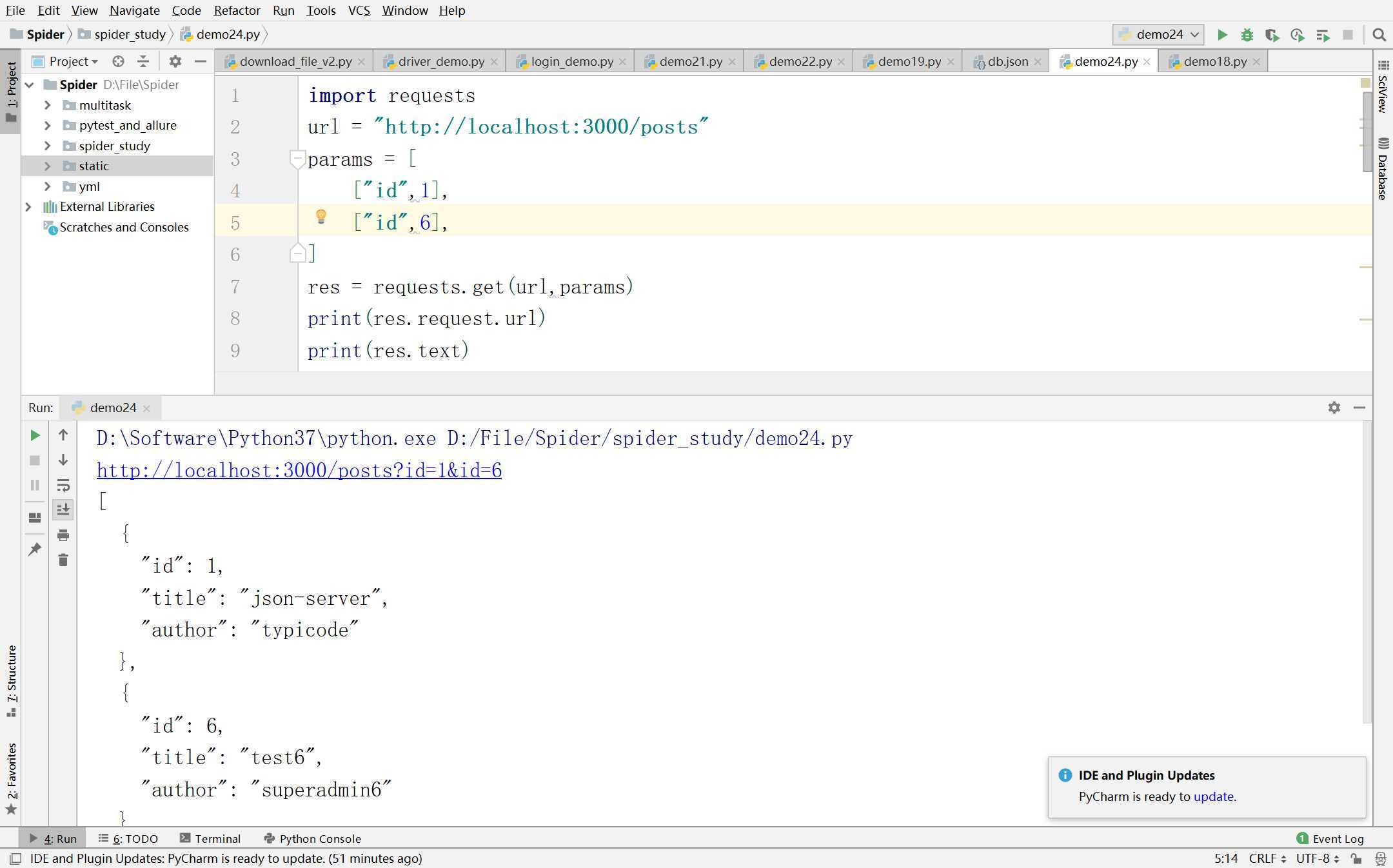Click the inspector face icon in status bar

(1380, 858)
